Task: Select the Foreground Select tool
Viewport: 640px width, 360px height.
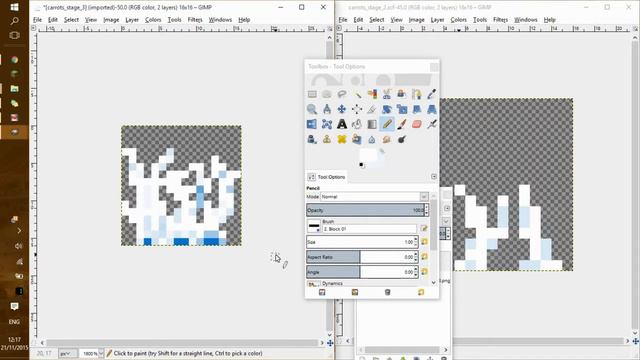Action: (402, 94)
